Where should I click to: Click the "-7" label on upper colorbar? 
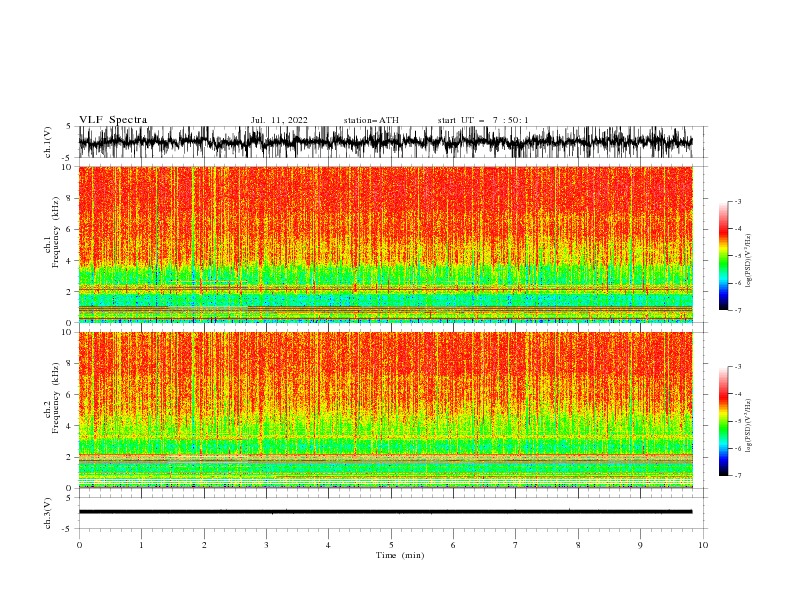[738, 310]
